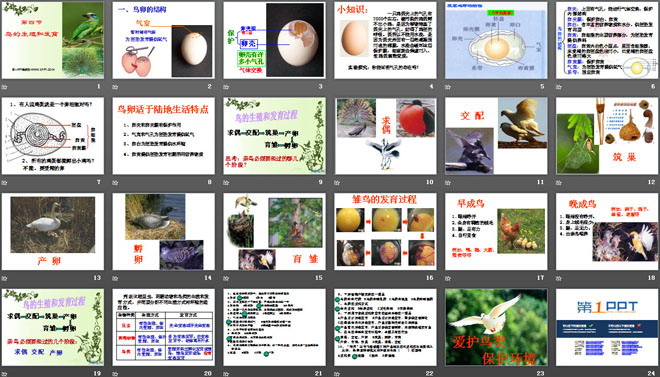Pick the 产卵 swan slide thumbnail
The image size is (660, 377).
coord(53,231)
